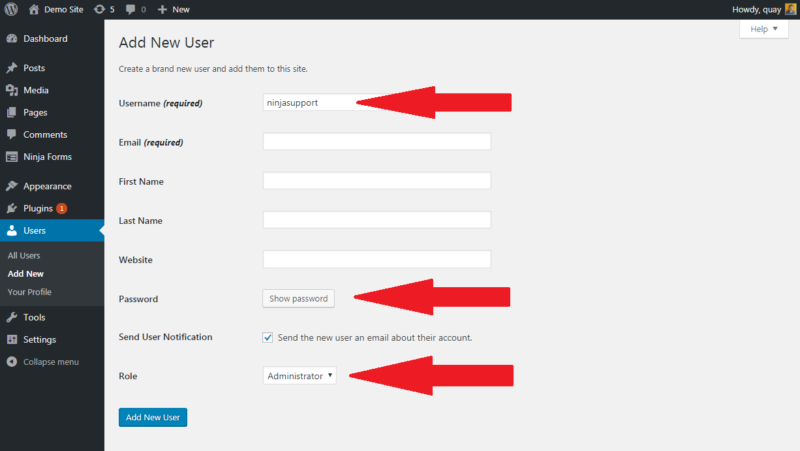800x451 pixels.
Task: Click the Username input field
Action: coord(377,103)
